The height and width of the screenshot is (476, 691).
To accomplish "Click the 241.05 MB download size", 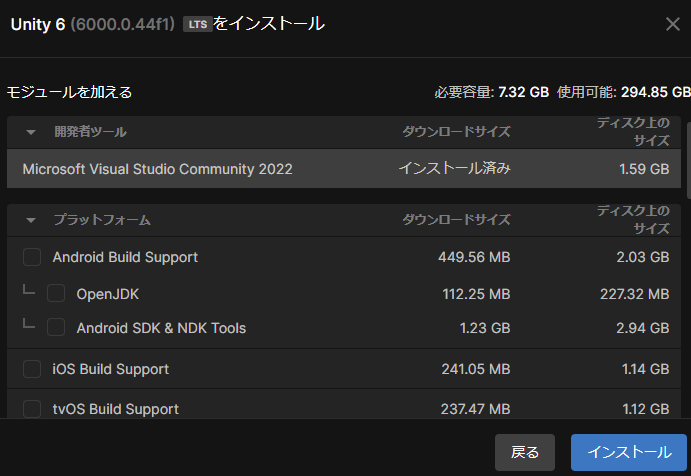I will point(476,369).
